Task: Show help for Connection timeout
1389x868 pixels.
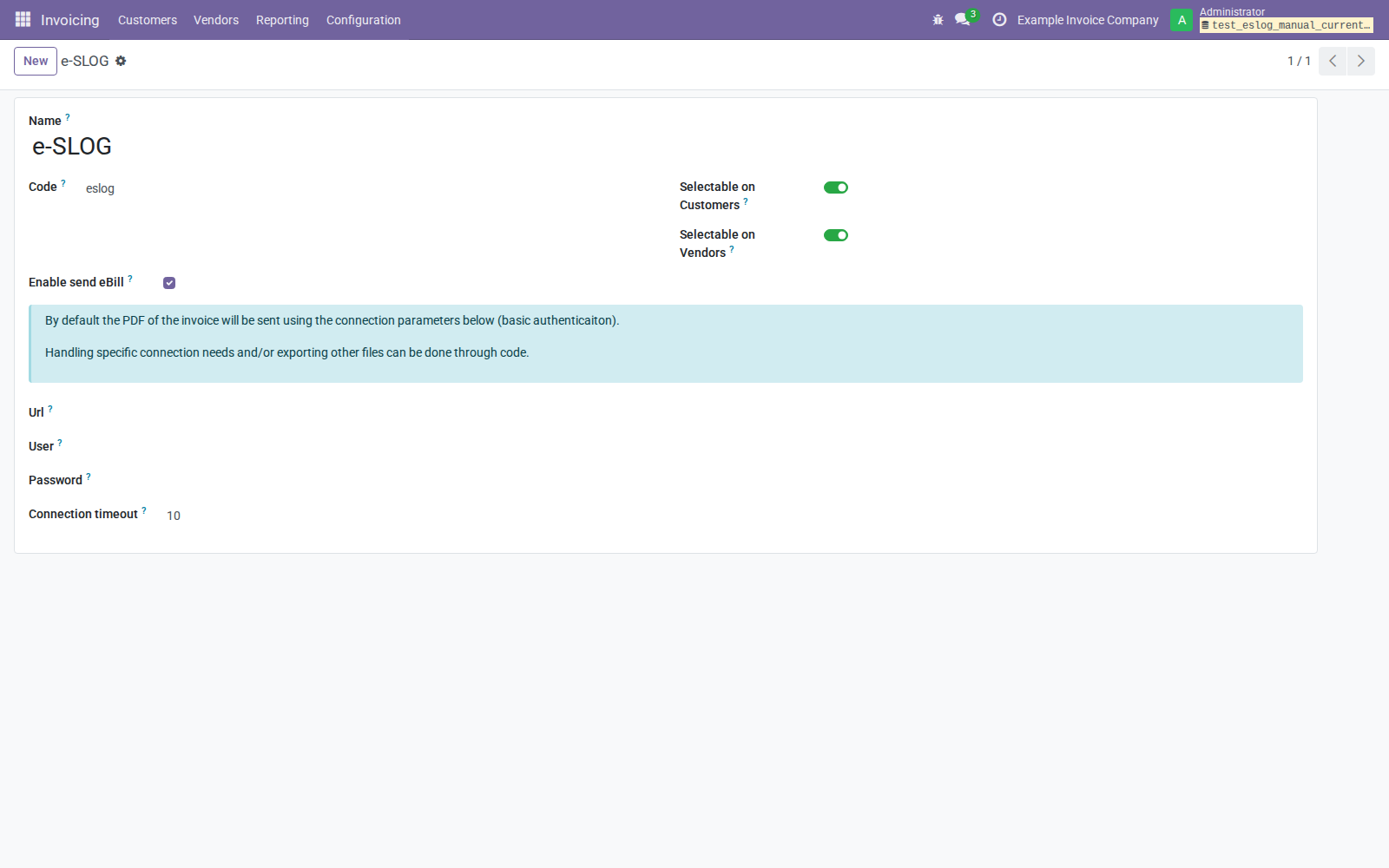Action: 144,510
